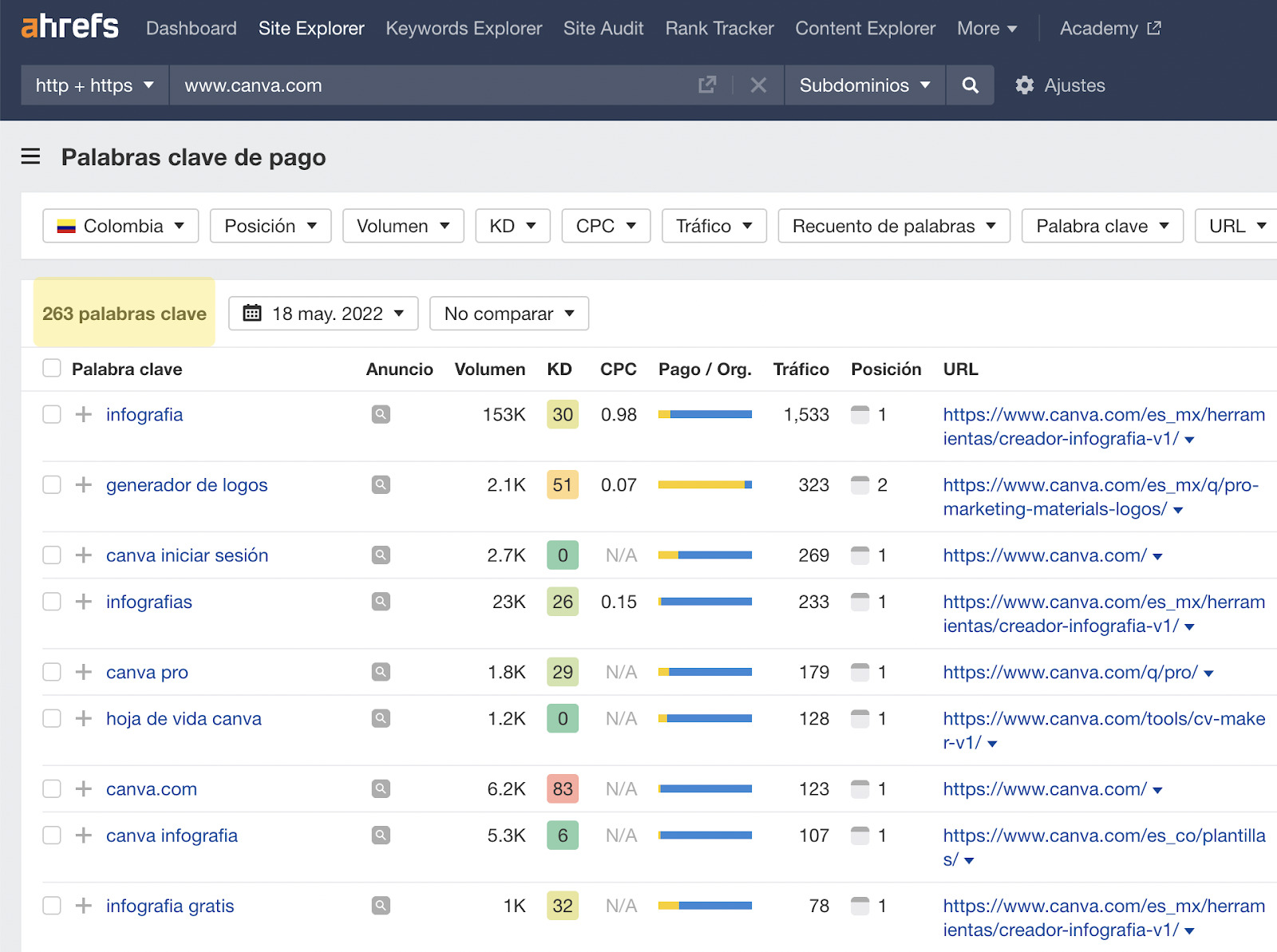Open the Subdominios mode dropdown
This screenshot has height=952, width=1277.
pyautogui.click(x=865, y=85)
